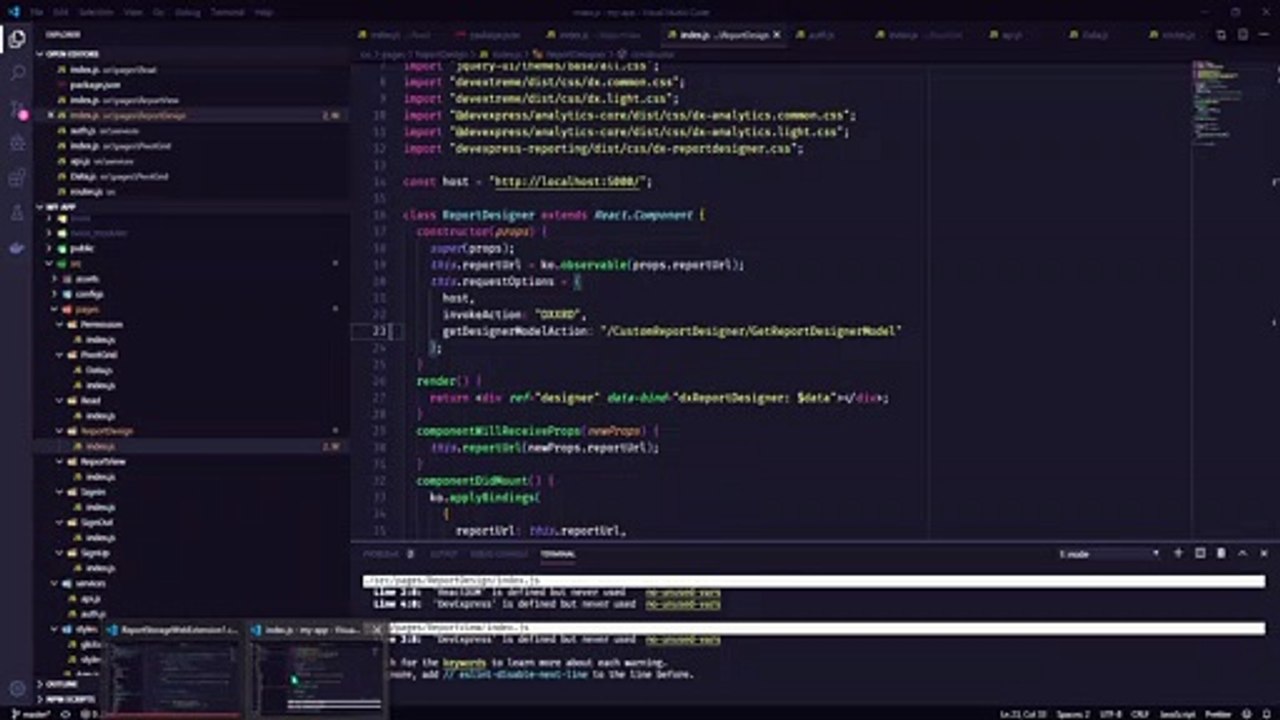Collapse the src folder
Viewport: 1280px width, 720px height.
75,263
